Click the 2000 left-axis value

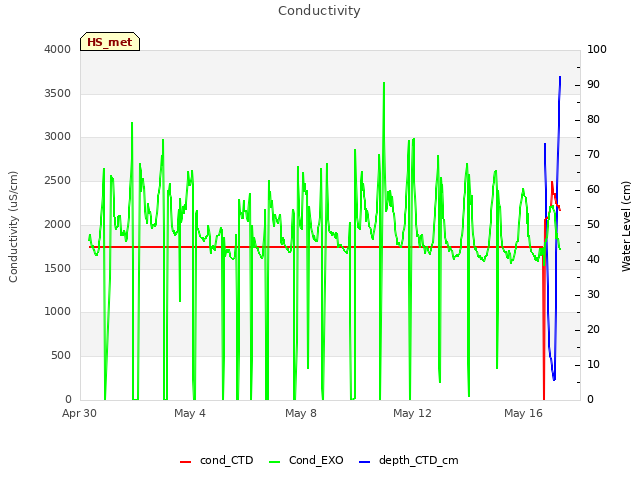coord(58,224)
